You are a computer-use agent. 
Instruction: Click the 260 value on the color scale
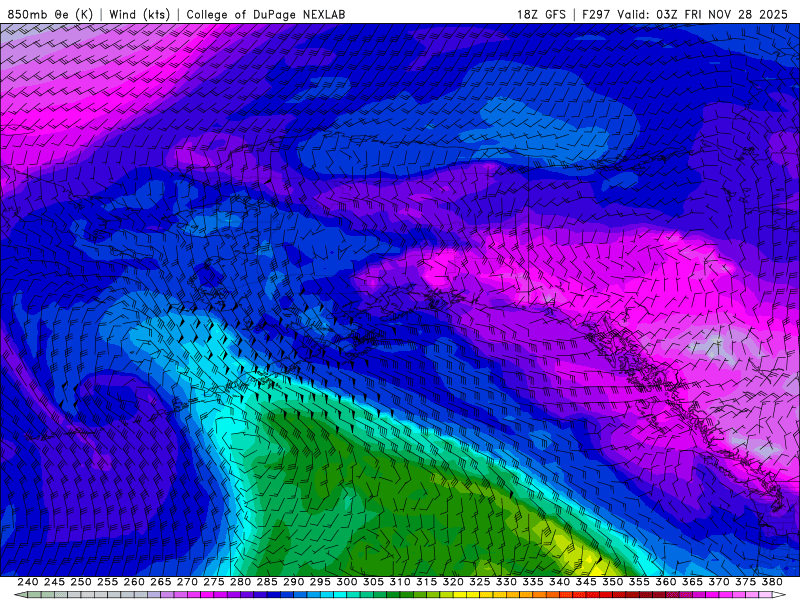point(134,582)
